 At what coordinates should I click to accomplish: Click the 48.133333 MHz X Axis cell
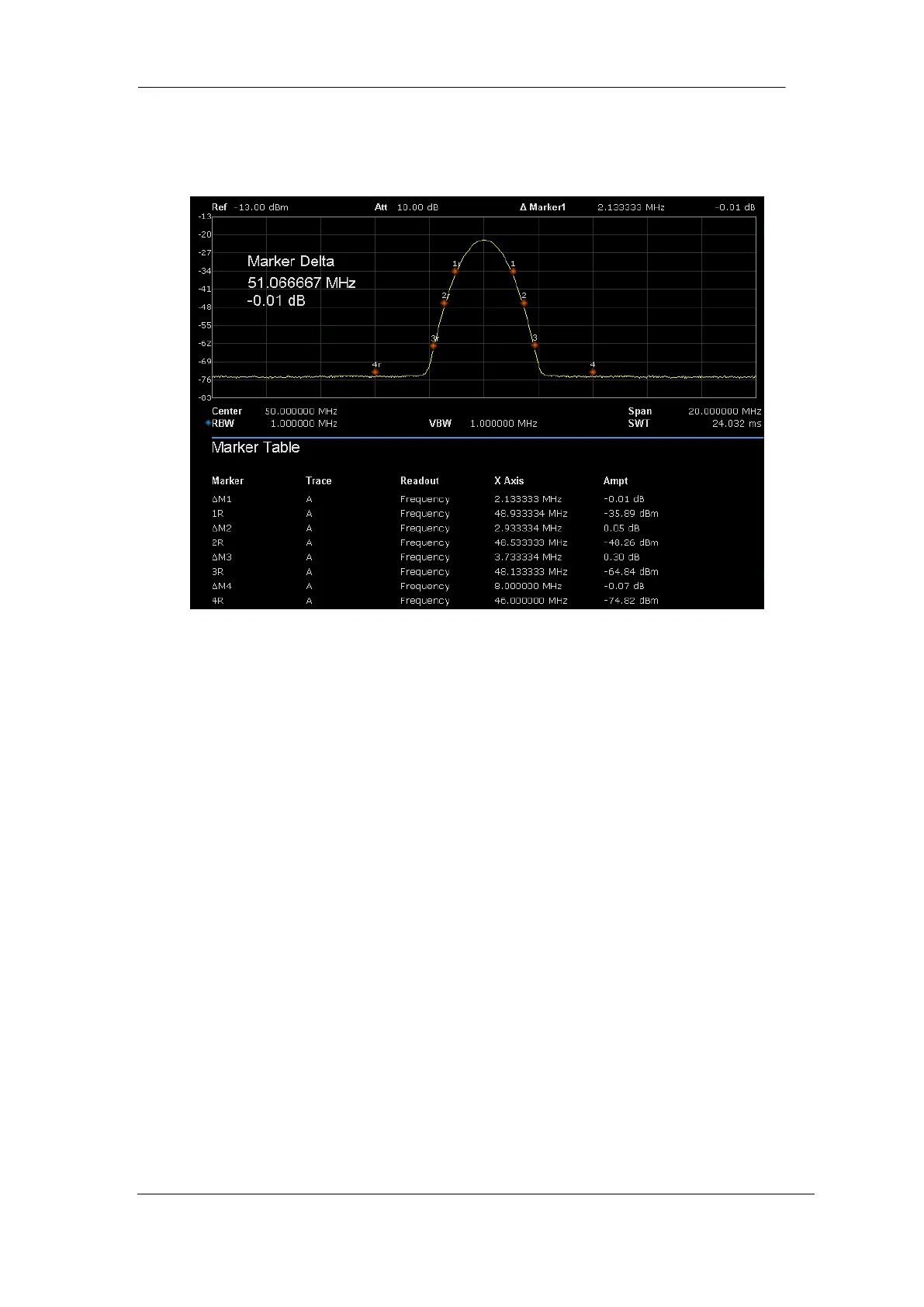pyautogui.click(x=531, y=572)
